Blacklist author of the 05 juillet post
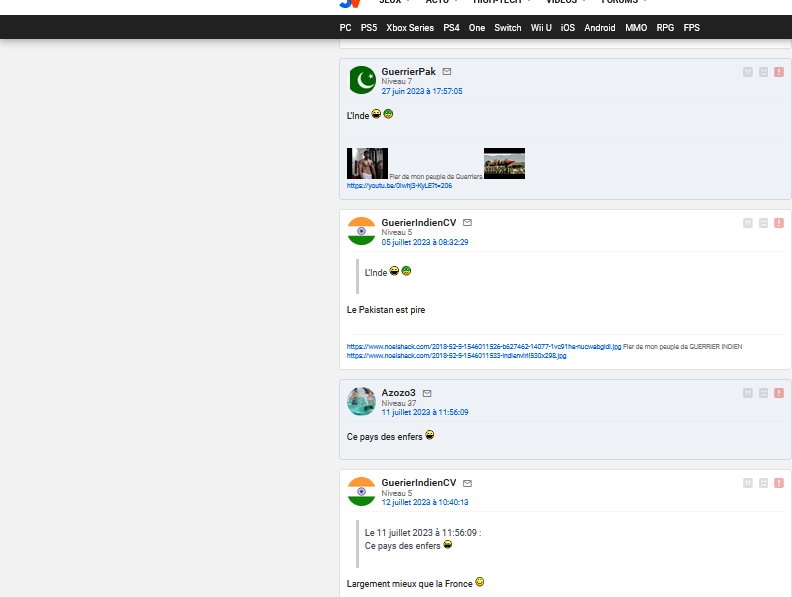This screenshot has width=792, height=597. click(763, 223)
